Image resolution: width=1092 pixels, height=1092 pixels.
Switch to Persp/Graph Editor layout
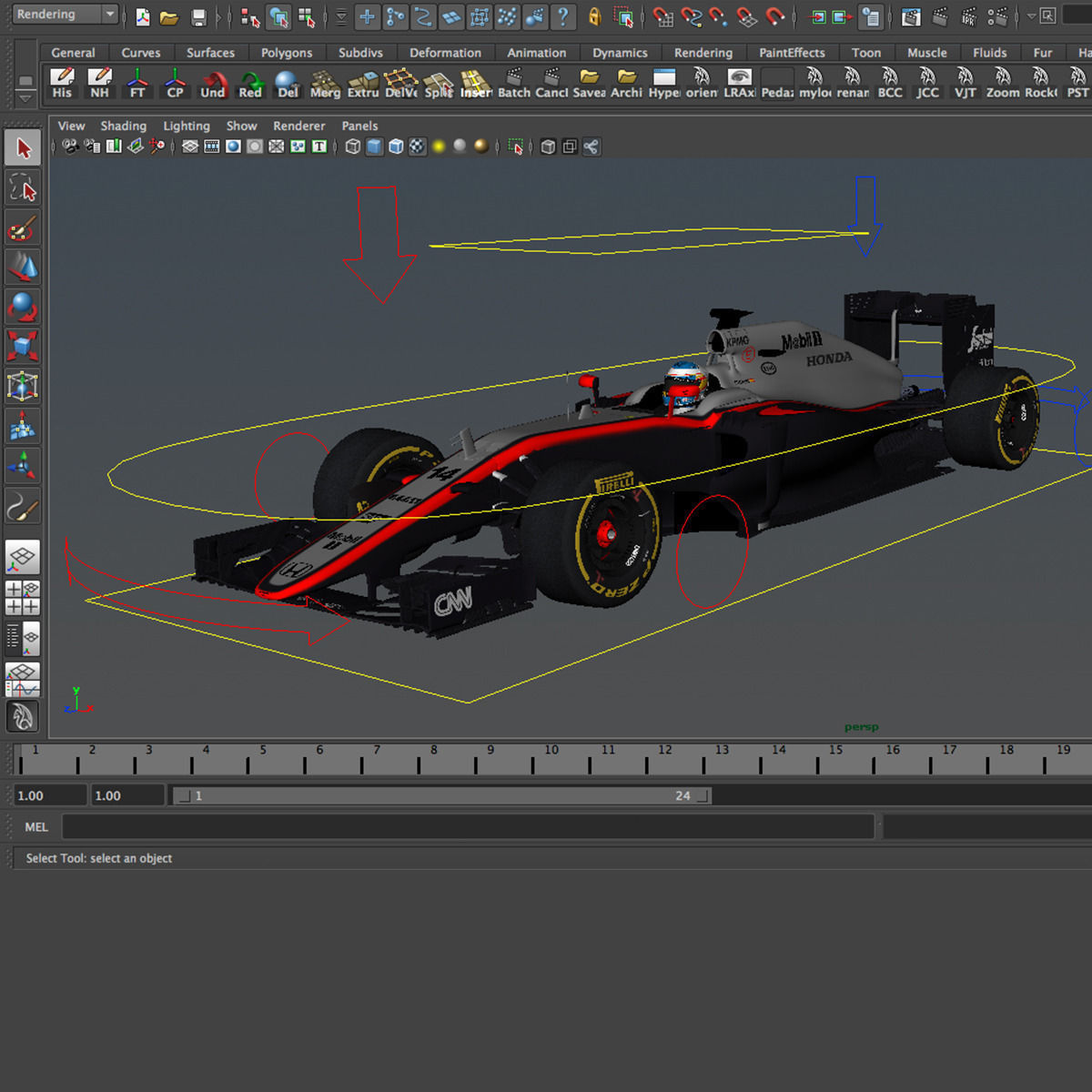click(23, 678)
